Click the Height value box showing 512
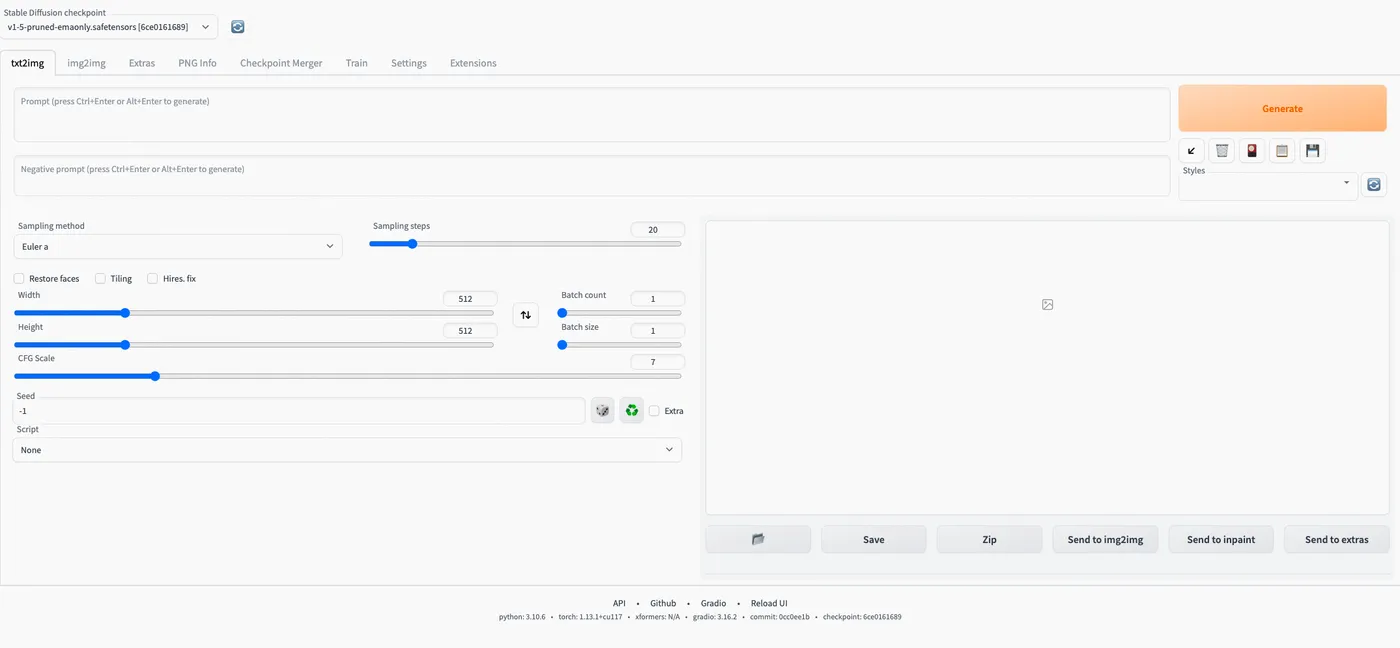 coord(470,331)
